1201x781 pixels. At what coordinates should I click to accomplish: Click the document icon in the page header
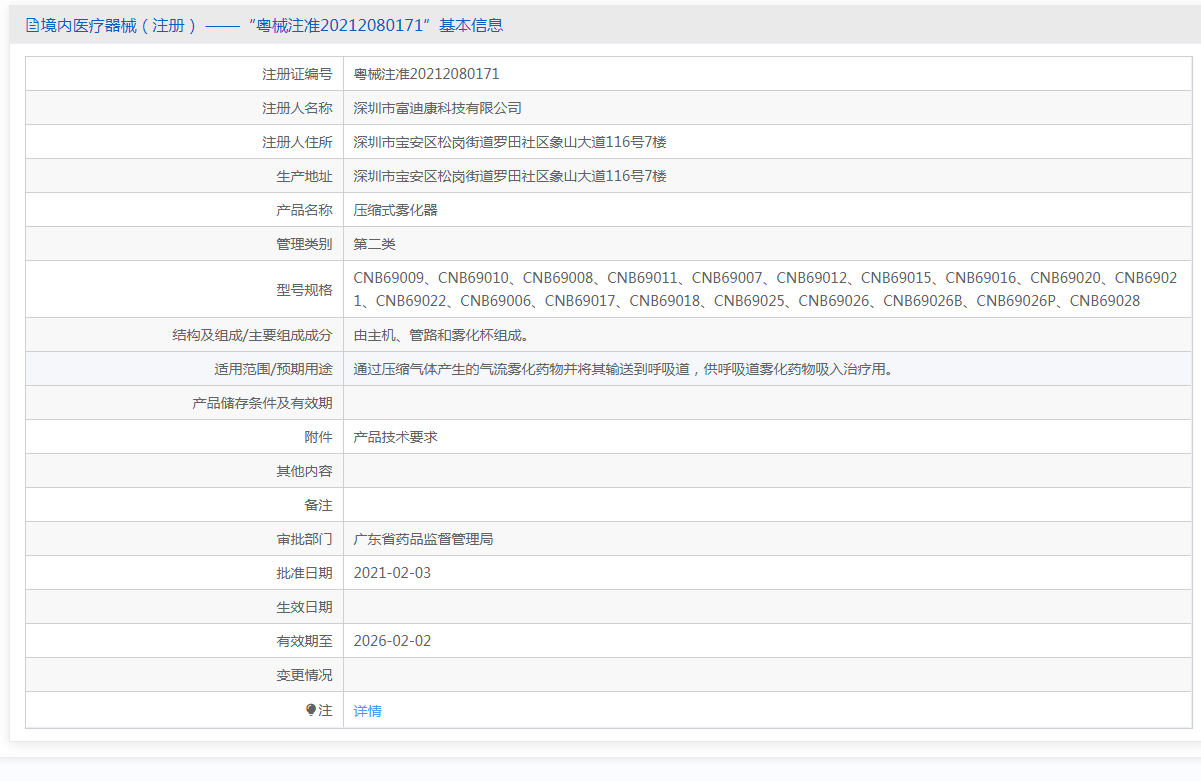(x=33, y=26)
